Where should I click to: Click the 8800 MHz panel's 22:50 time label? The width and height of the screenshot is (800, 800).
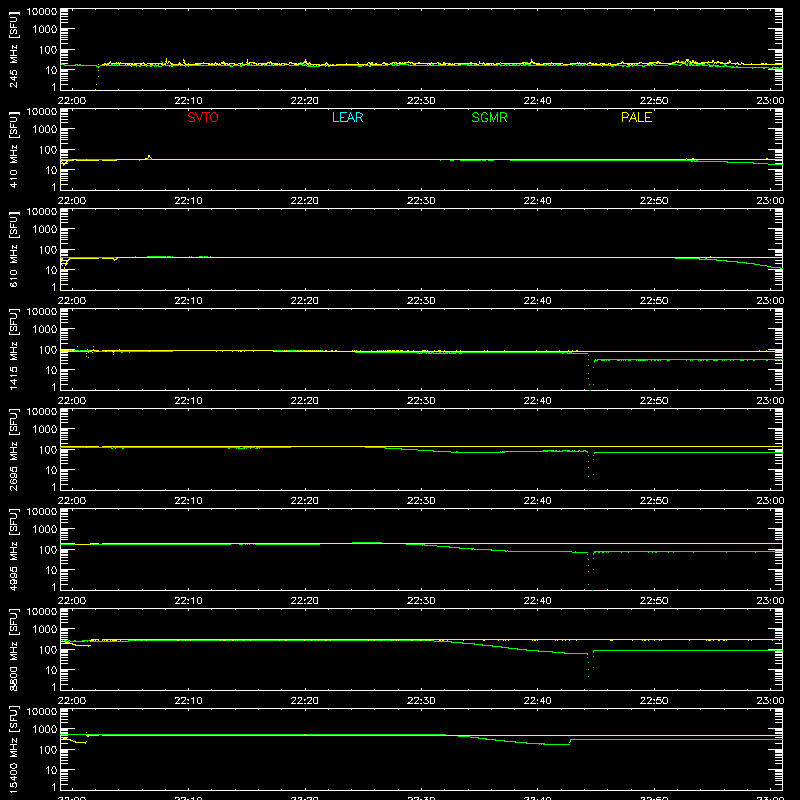point(654,701)
